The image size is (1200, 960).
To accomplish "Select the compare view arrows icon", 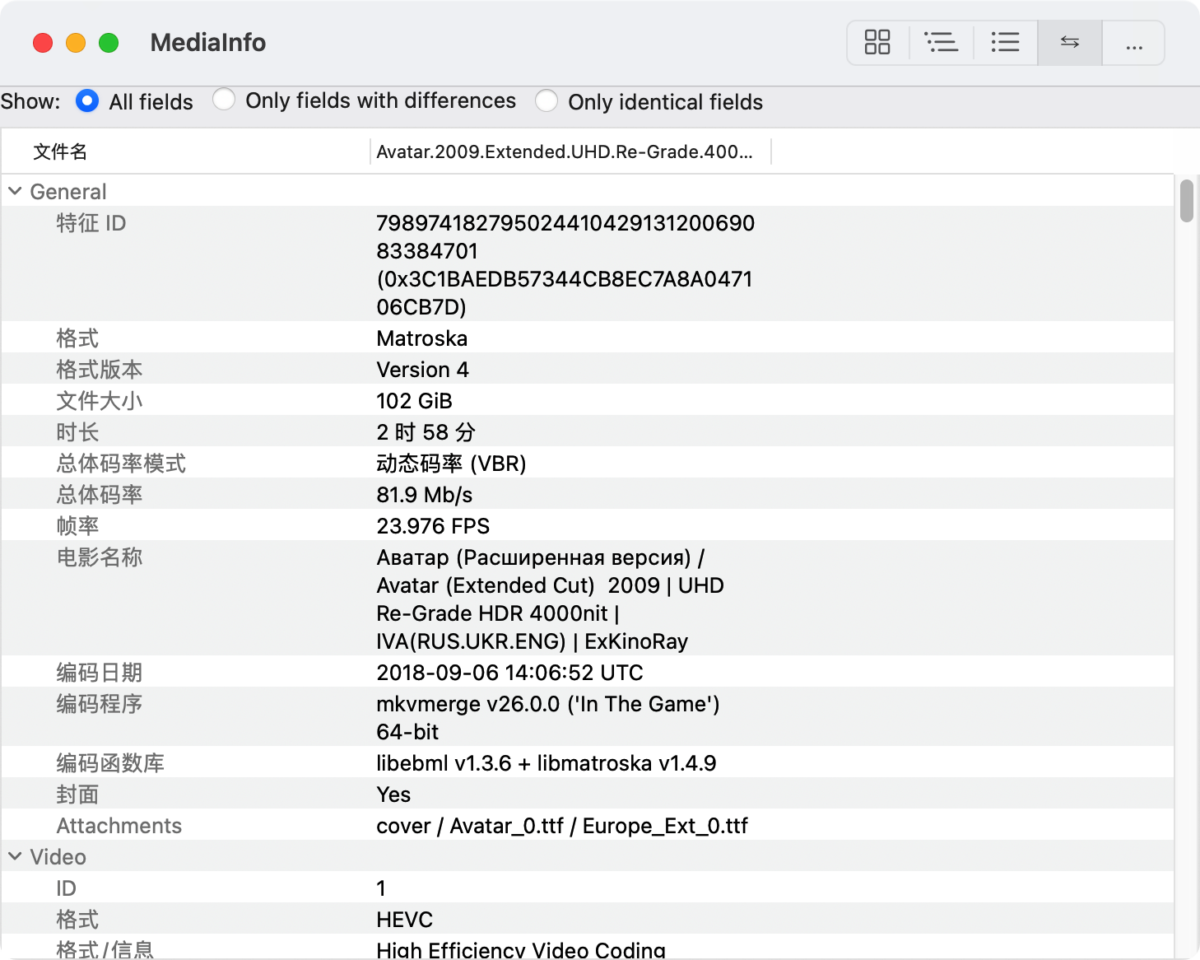I will click(1070, 42).
